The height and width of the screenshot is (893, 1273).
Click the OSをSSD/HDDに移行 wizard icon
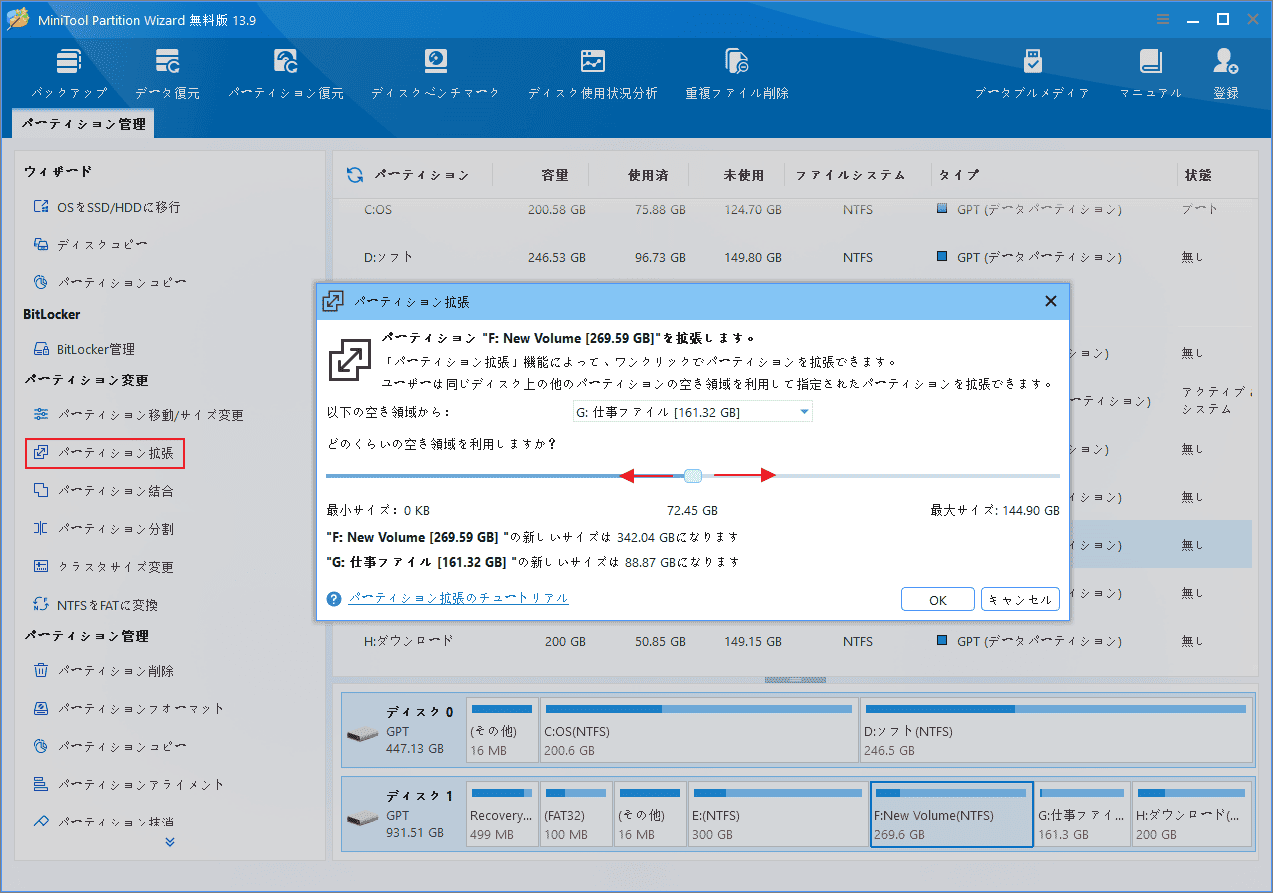pos(41,207)
